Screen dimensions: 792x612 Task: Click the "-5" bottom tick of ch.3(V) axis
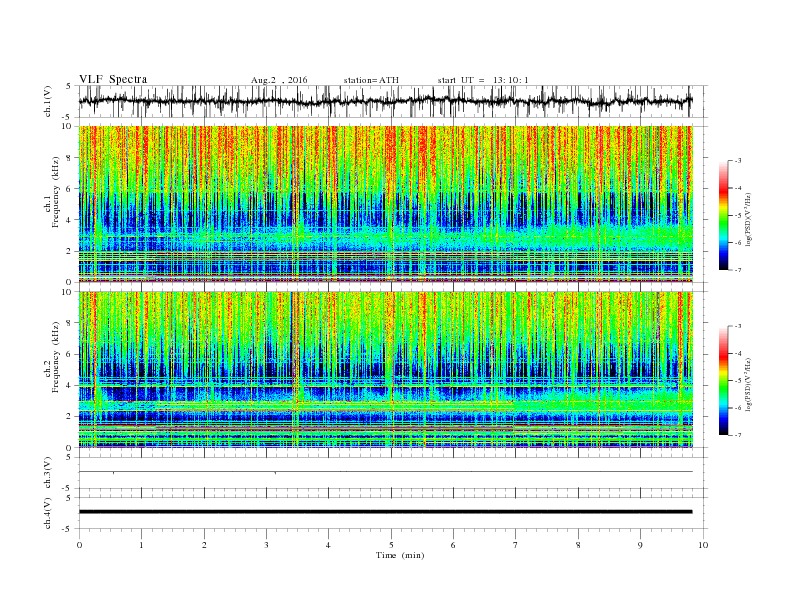pos(68,489)
